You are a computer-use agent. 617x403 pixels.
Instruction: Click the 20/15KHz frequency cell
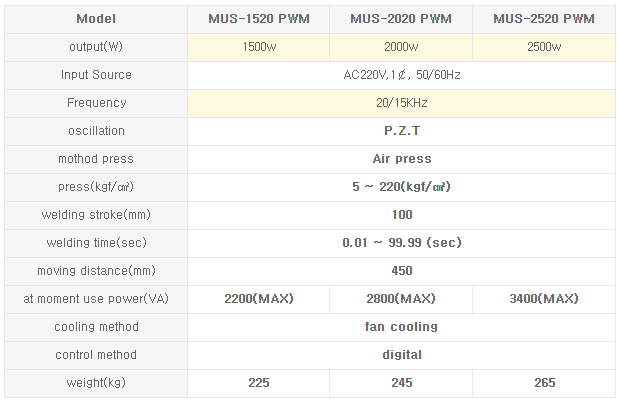coord(401,103)
